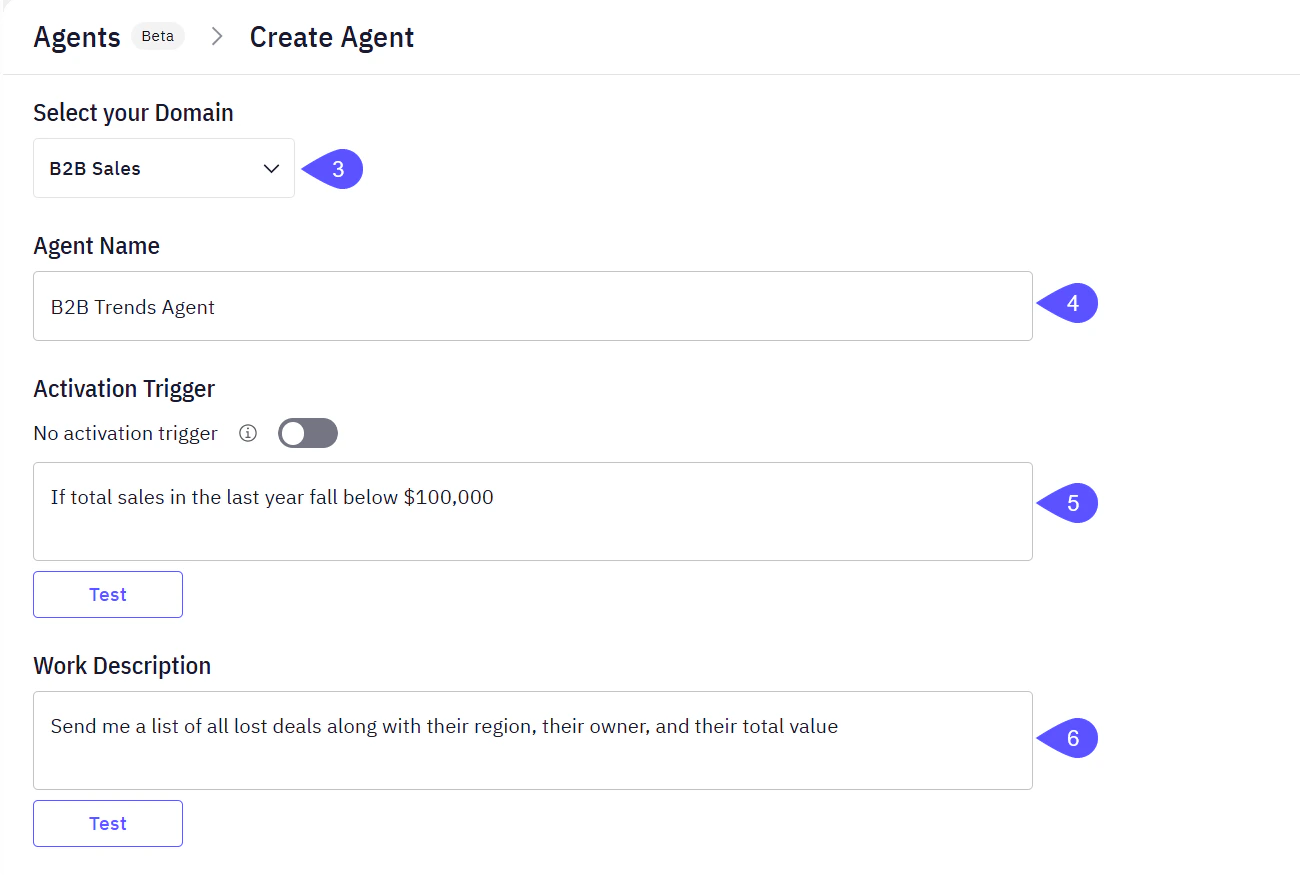
Task: Click Test under the Activation Trigger field
Action: click(107, 594)
